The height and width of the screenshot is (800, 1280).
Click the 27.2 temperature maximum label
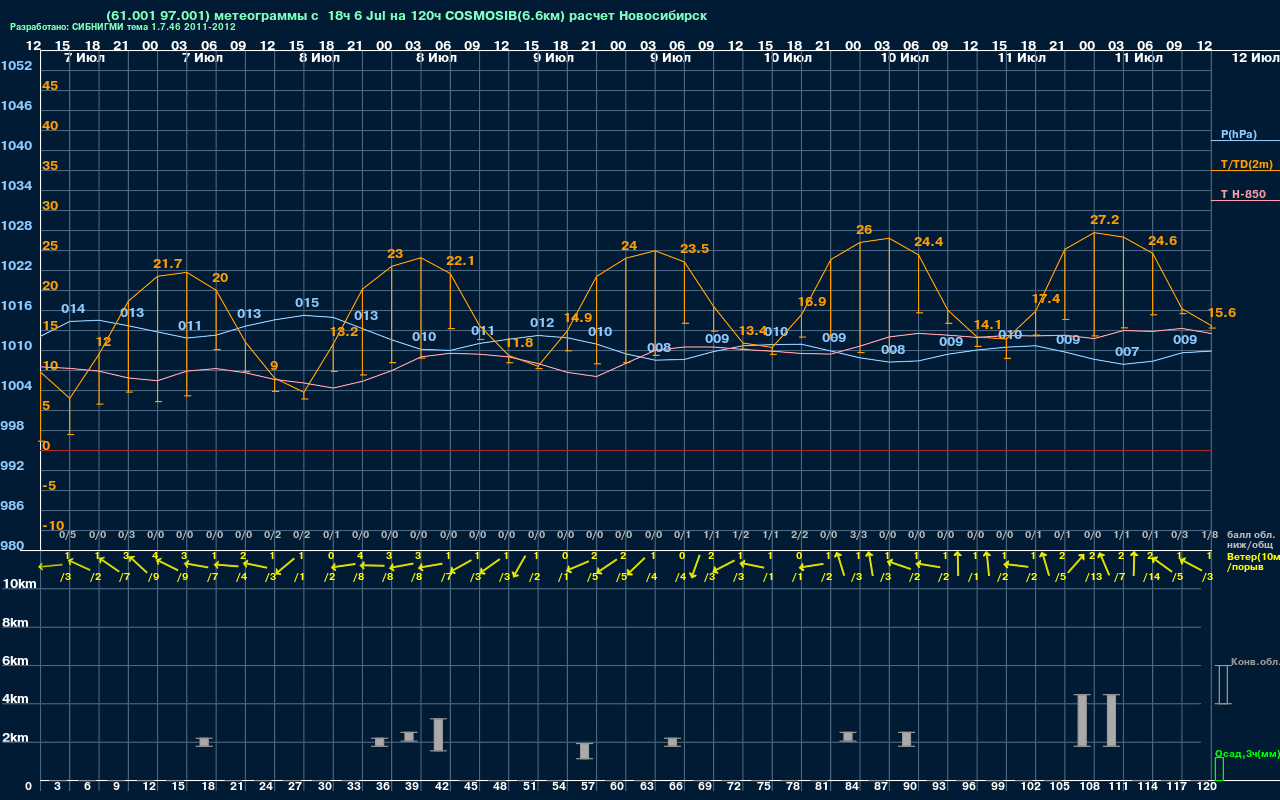pos(1105,219)
